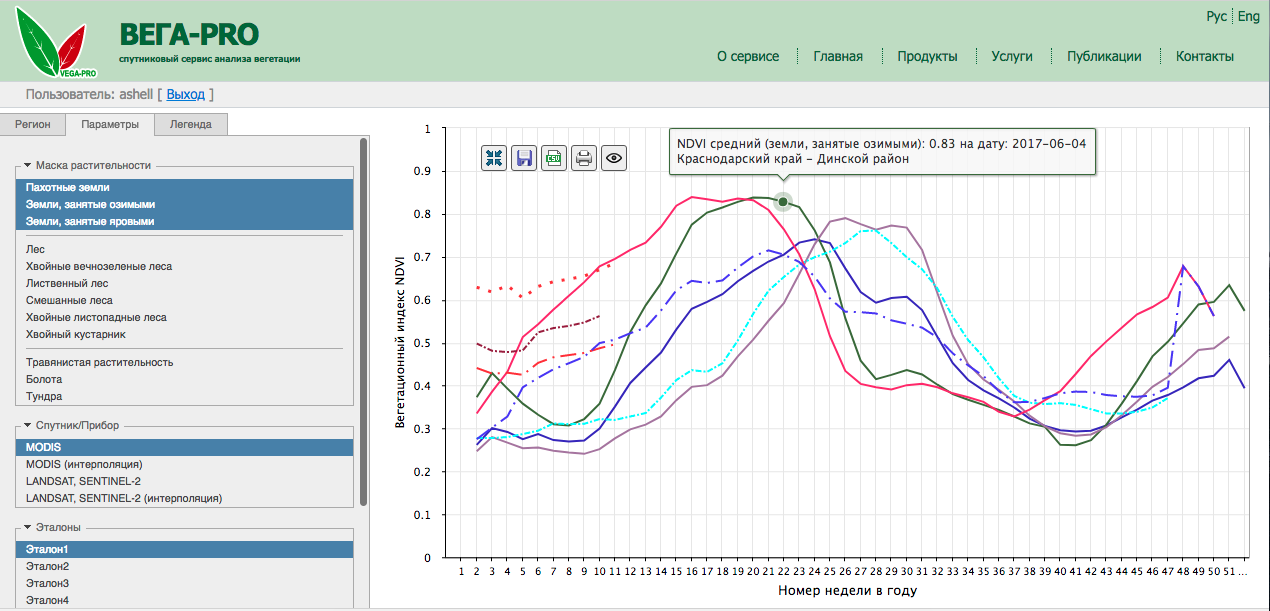Toggle the Пахотные земли mask selection
1270x611 pixels.
[x=68, y=187]
